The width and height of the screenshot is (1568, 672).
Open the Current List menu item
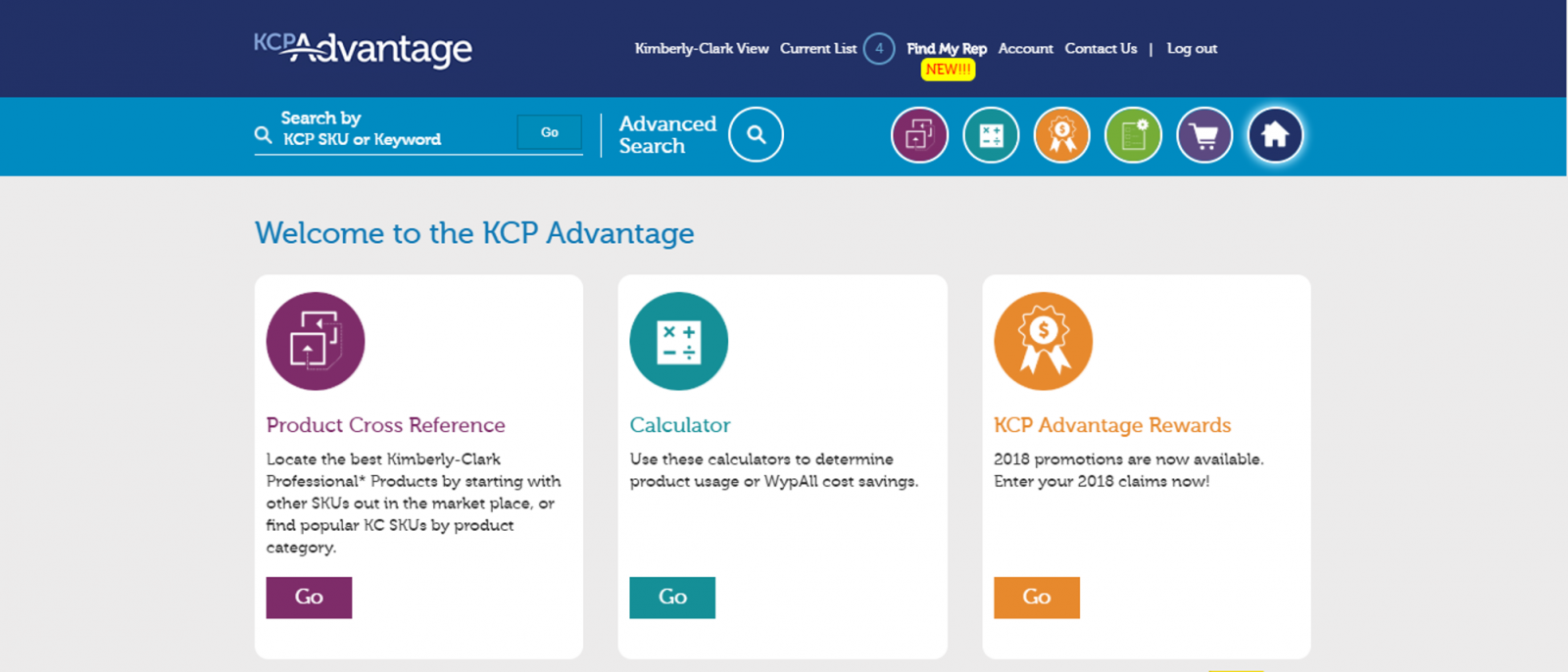click(818, 48)
